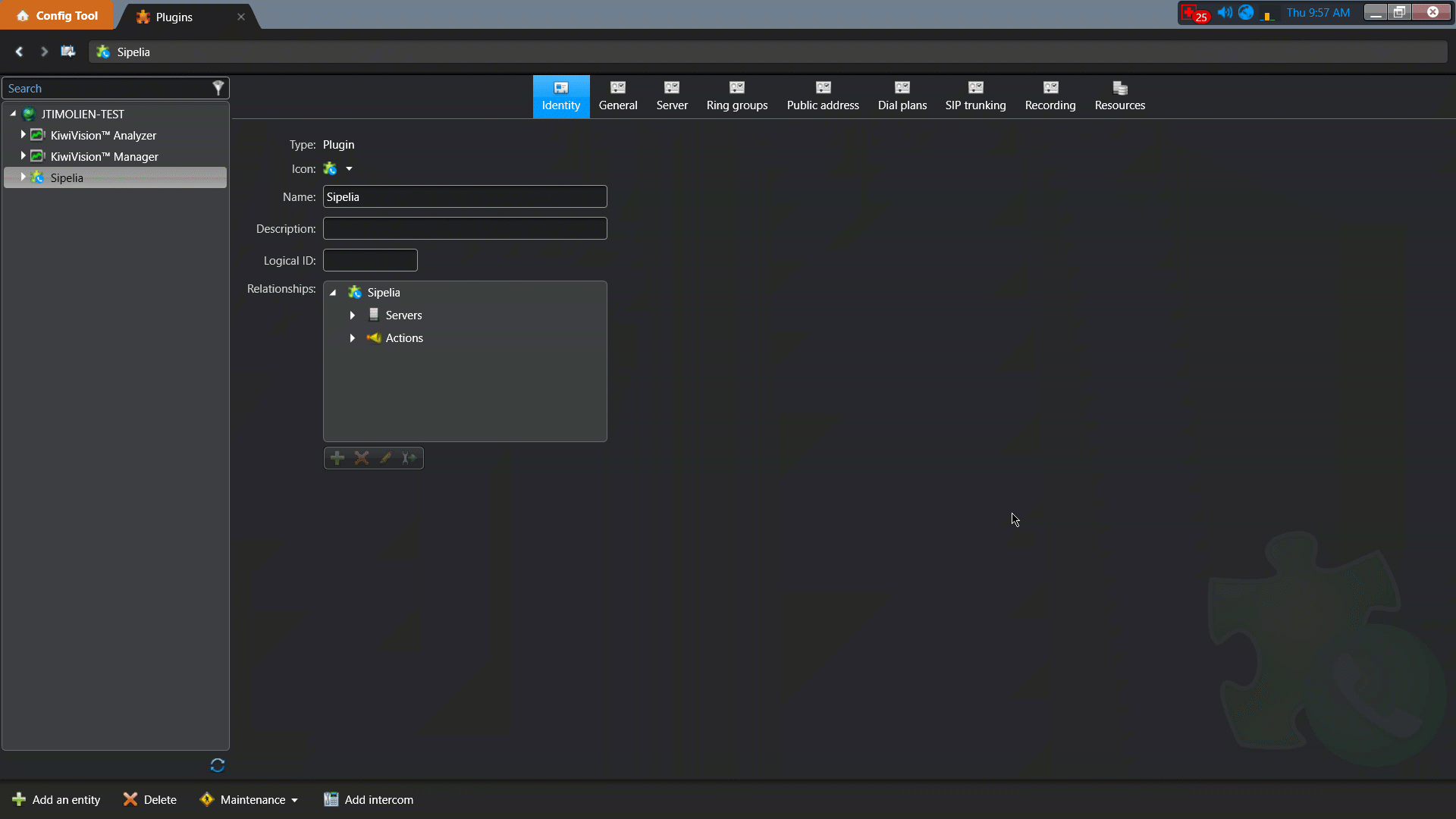Click the clock showing Thu 9:57 AM
The image size is (1456, 819).
tap(1318, 12)
